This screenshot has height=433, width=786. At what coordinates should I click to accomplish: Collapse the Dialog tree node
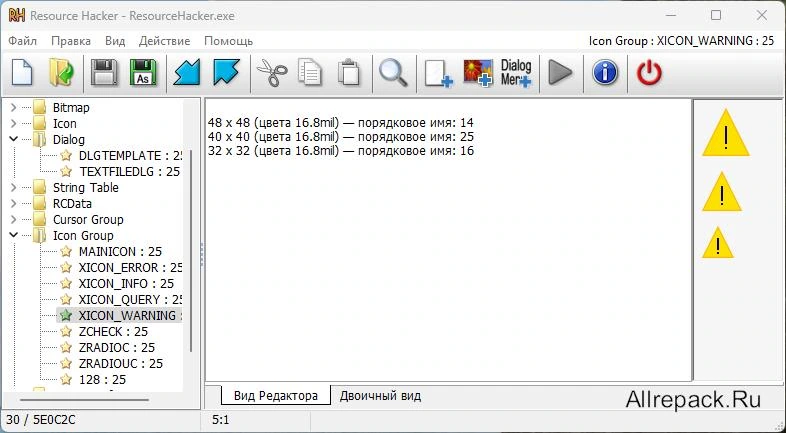coord(14,139)
